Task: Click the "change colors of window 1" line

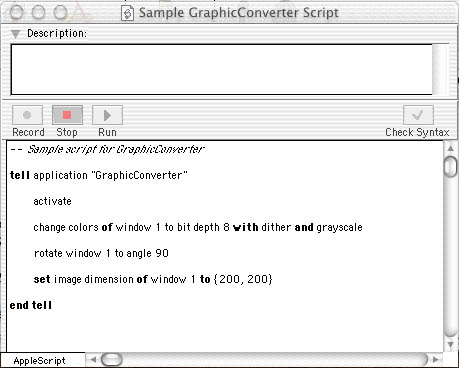Action: point(198,227)
